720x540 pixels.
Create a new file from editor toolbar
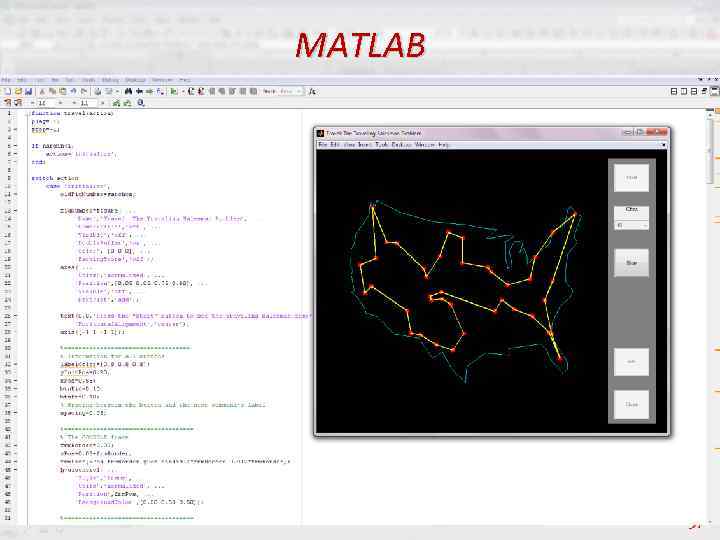8,91
